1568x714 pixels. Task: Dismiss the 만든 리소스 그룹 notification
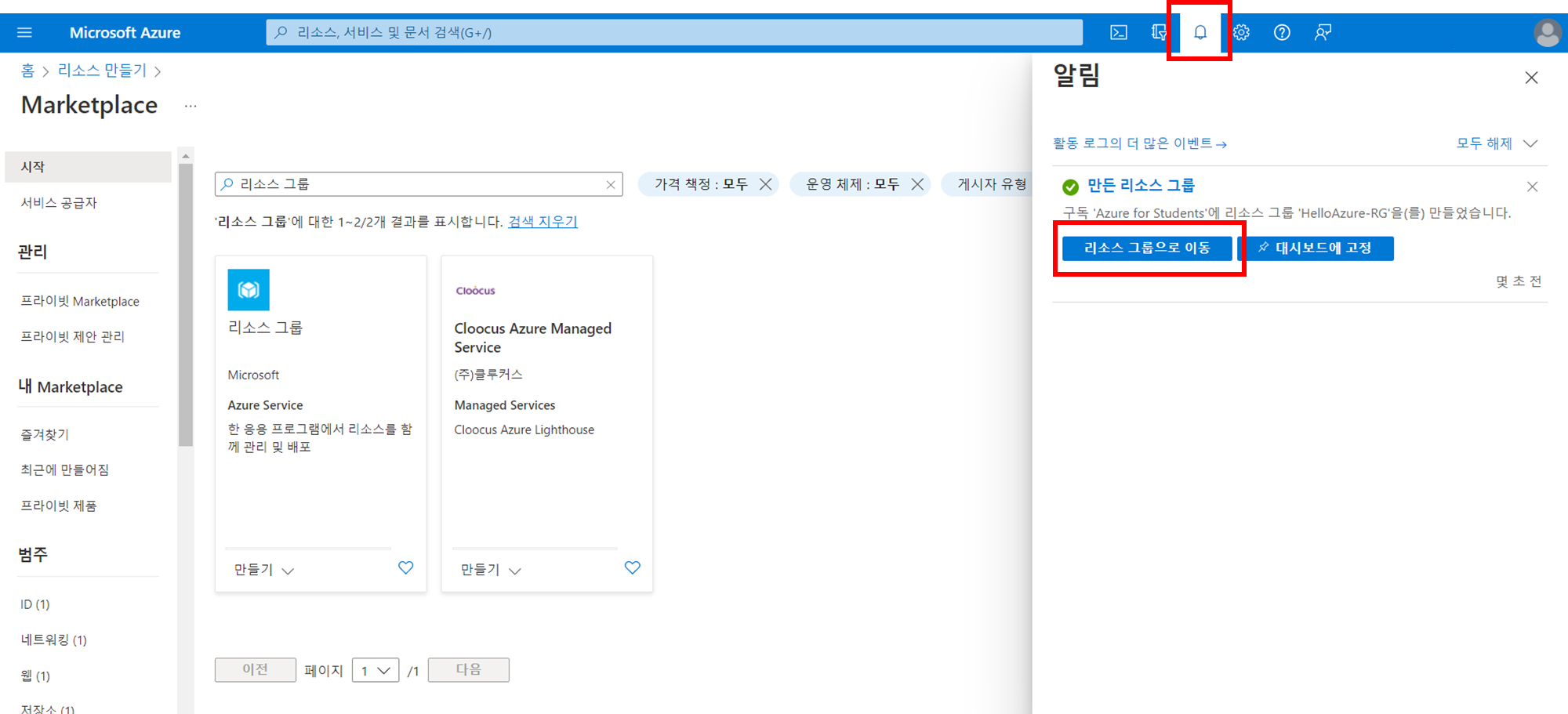1532,187
